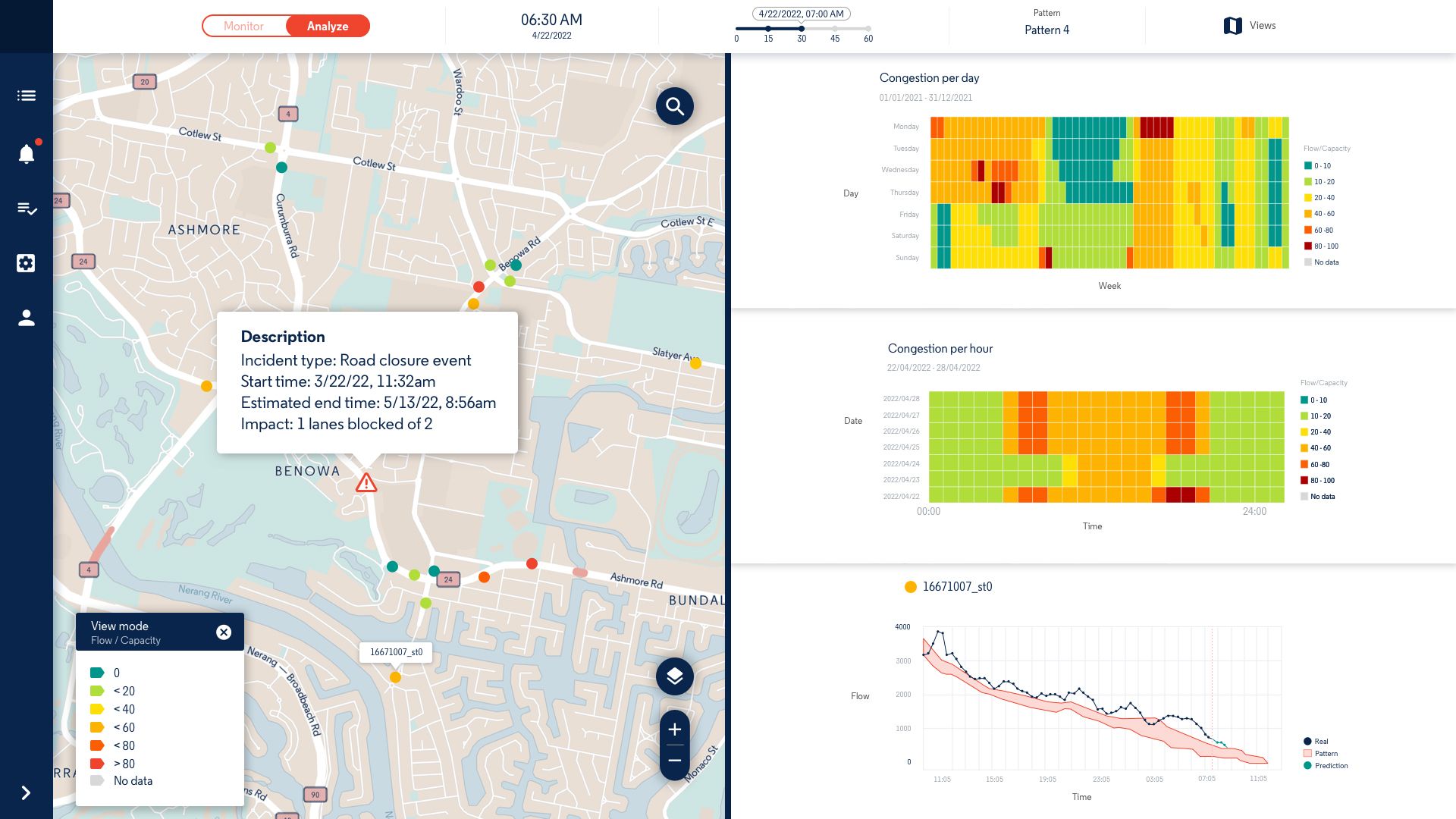This screenshot has height=819, width=1456.
Task: Open the notifications bell in the sidebar
Action: click(26, 154)
